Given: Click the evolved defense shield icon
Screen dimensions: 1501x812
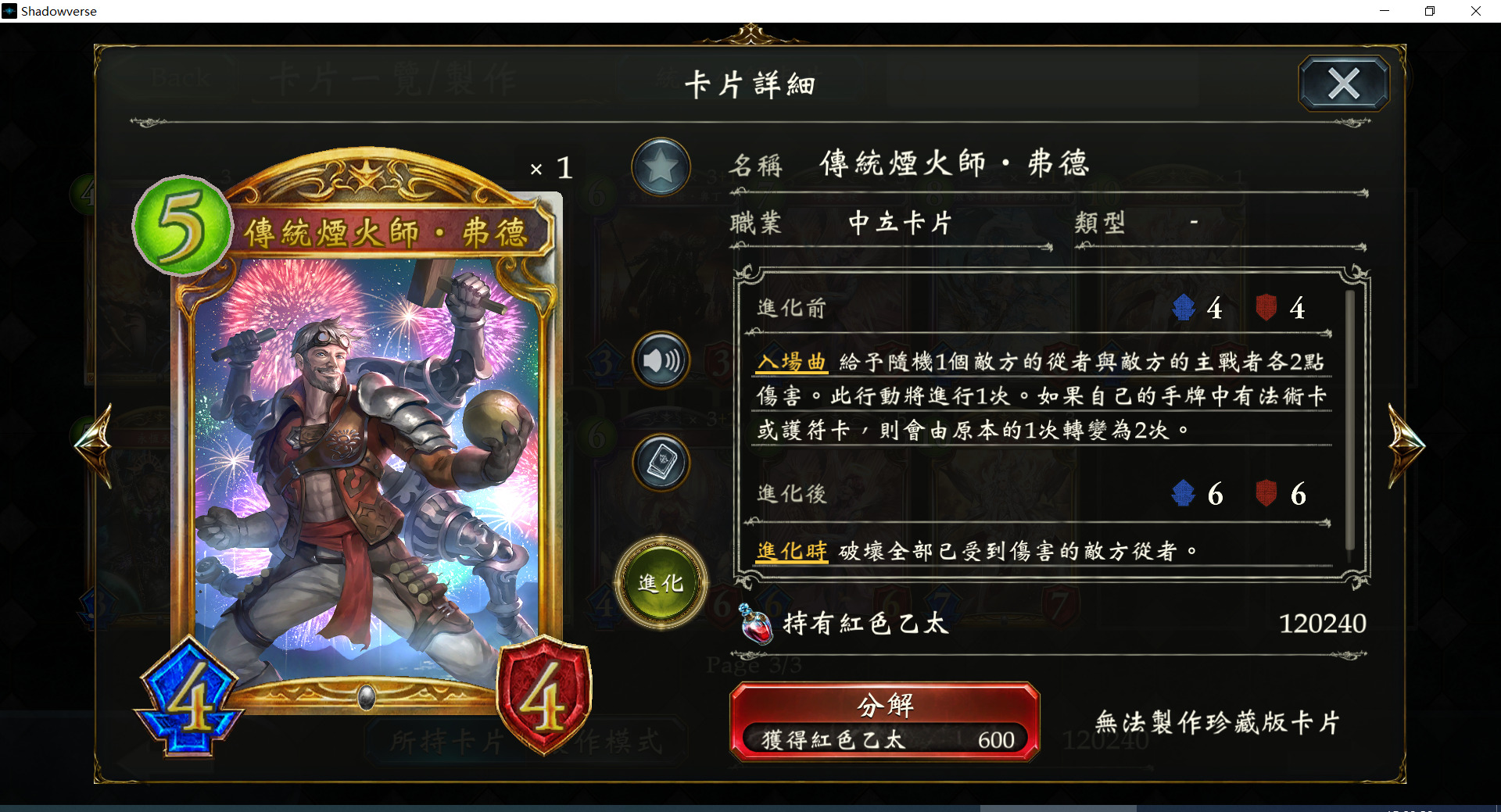Looking at the screenshot, I should pyautogui.click(x=1266, y=493).
